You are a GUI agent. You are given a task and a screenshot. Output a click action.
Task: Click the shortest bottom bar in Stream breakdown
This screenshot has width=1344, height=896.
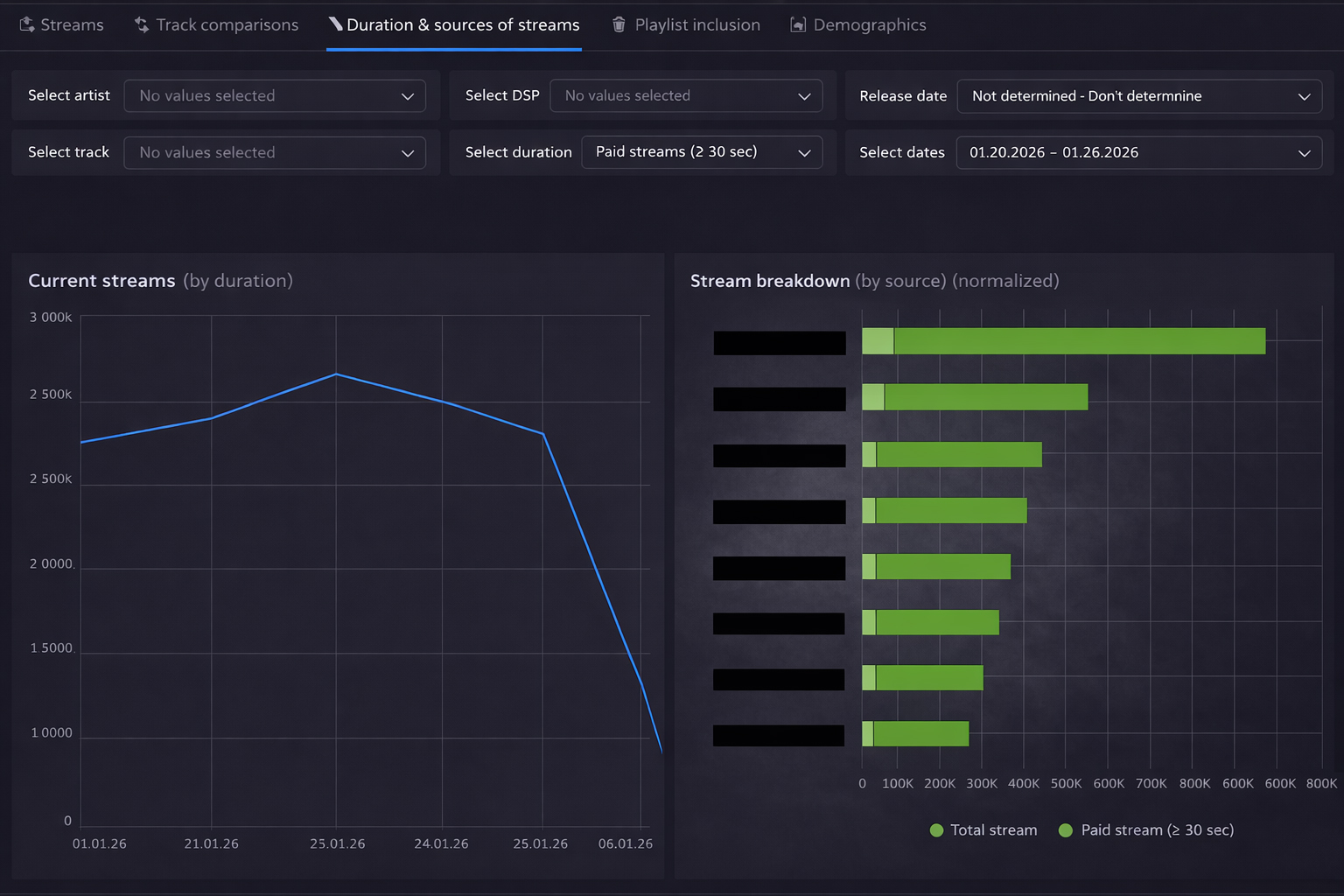pos(915,733)
